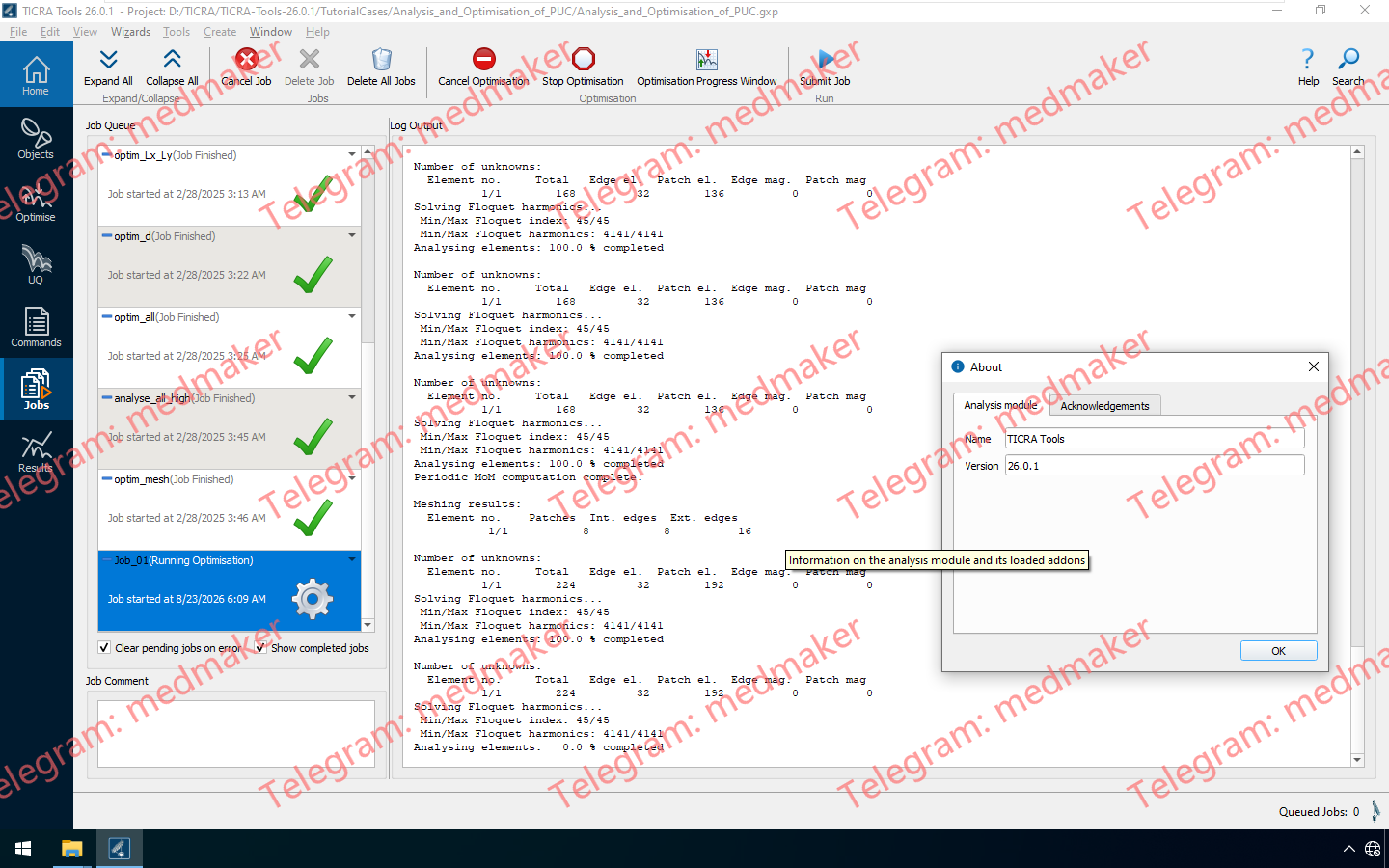Open the optim_all job dropdown arrow
This screenshot has width=1389, height=868.
pos(352,316)
